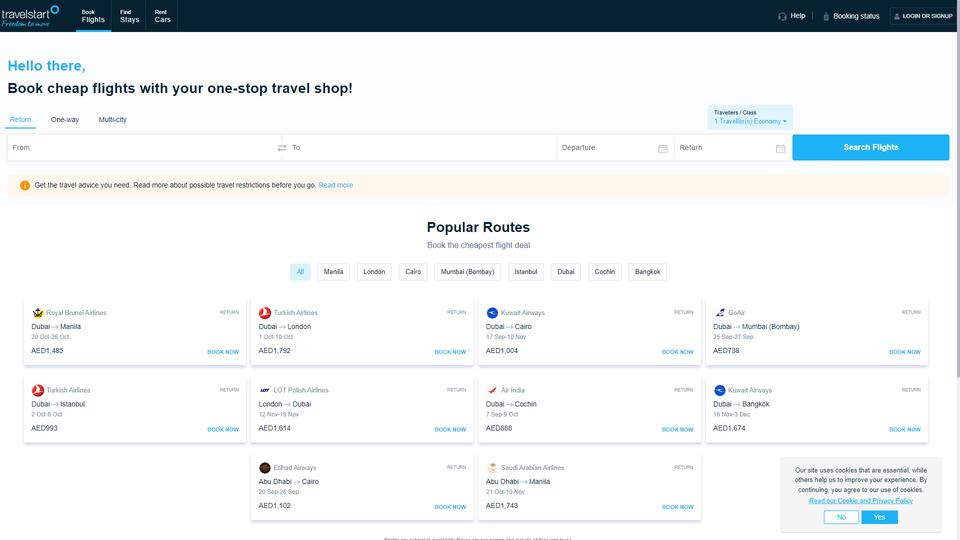Book now Dubai to Istanbul flight

tap(223, 430)
